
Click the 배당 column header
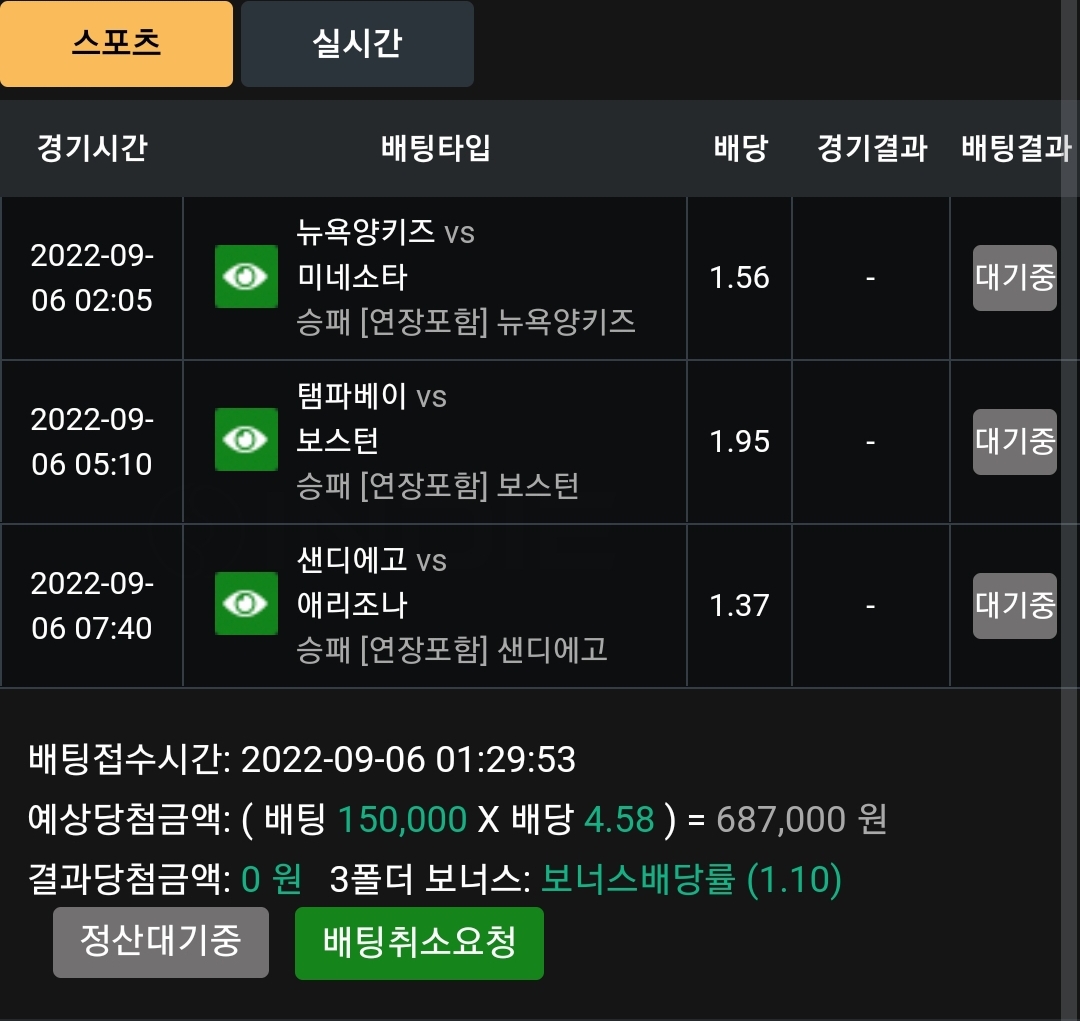click(740, 148)
